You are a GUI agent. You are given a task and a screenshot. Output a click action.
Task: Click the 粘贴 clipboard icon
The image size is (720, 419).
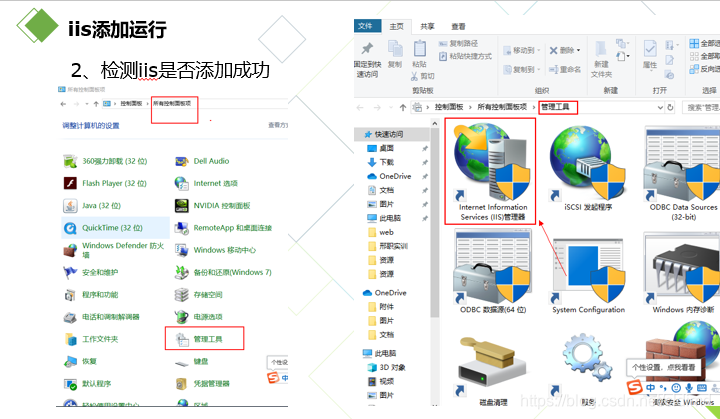pos(420,49)
